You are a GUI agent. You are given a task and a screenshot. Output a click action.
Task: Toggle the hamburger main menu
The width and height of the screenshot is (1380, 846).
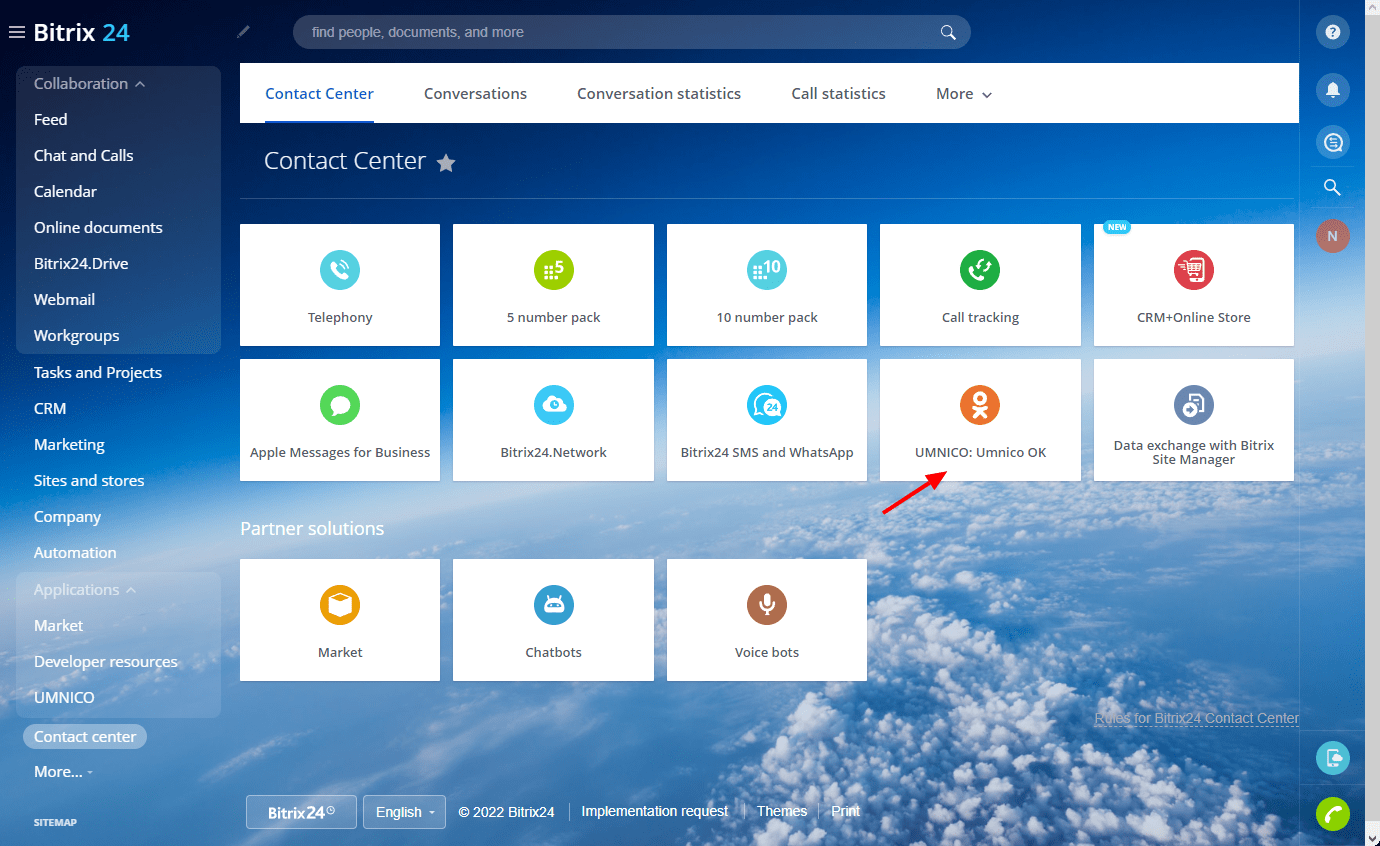[x=16, y=33]
